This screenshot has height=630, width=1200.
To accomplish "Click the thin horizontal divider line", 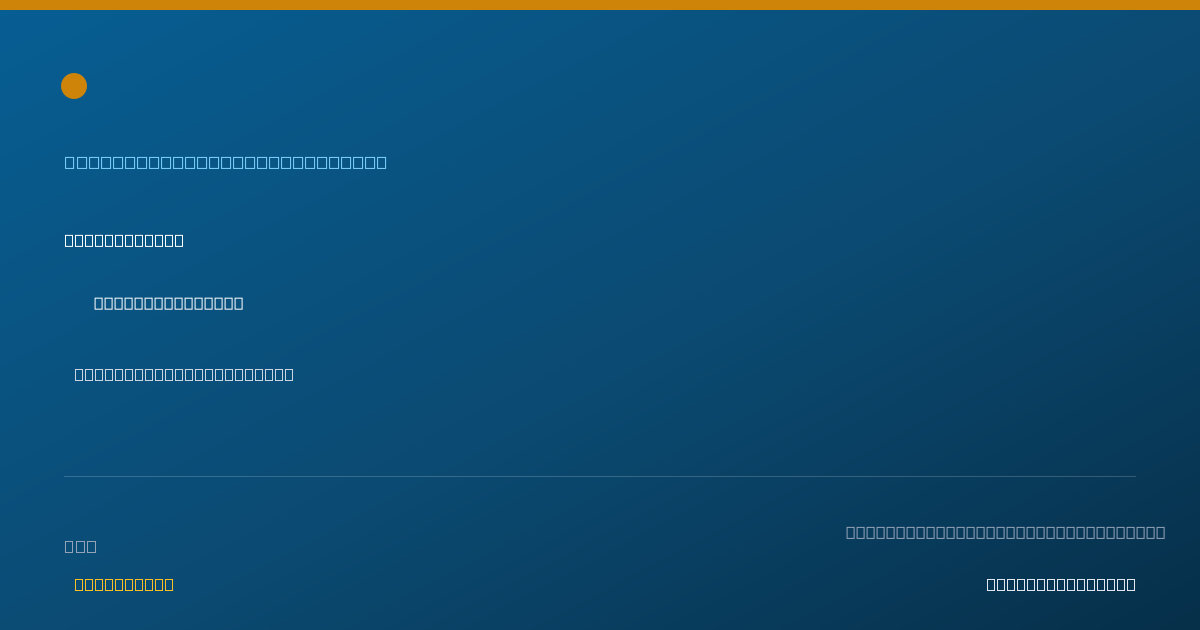I will (x=600, y=476).
